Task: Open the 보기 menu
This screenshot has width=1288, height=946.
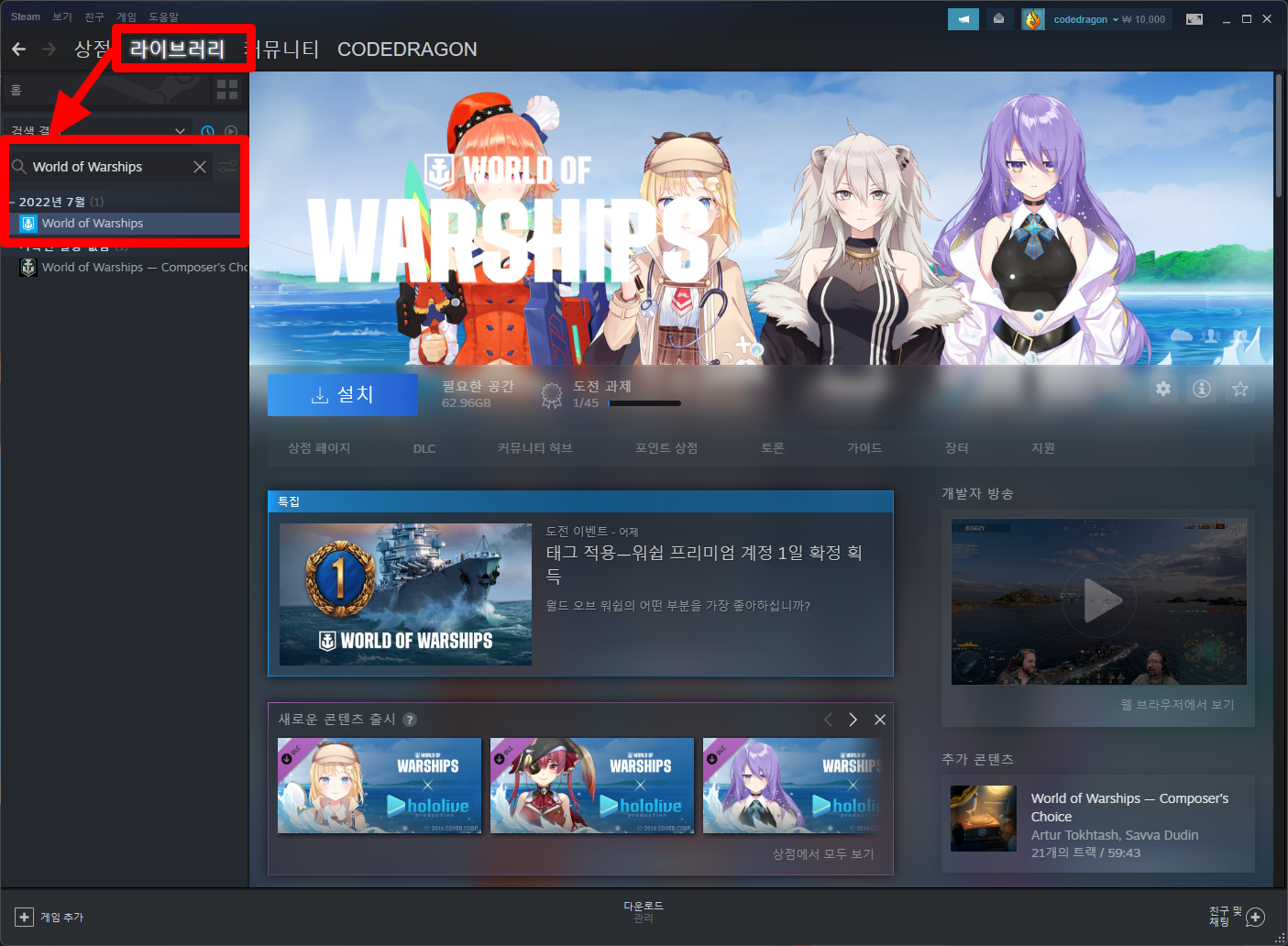Action: 62,16
